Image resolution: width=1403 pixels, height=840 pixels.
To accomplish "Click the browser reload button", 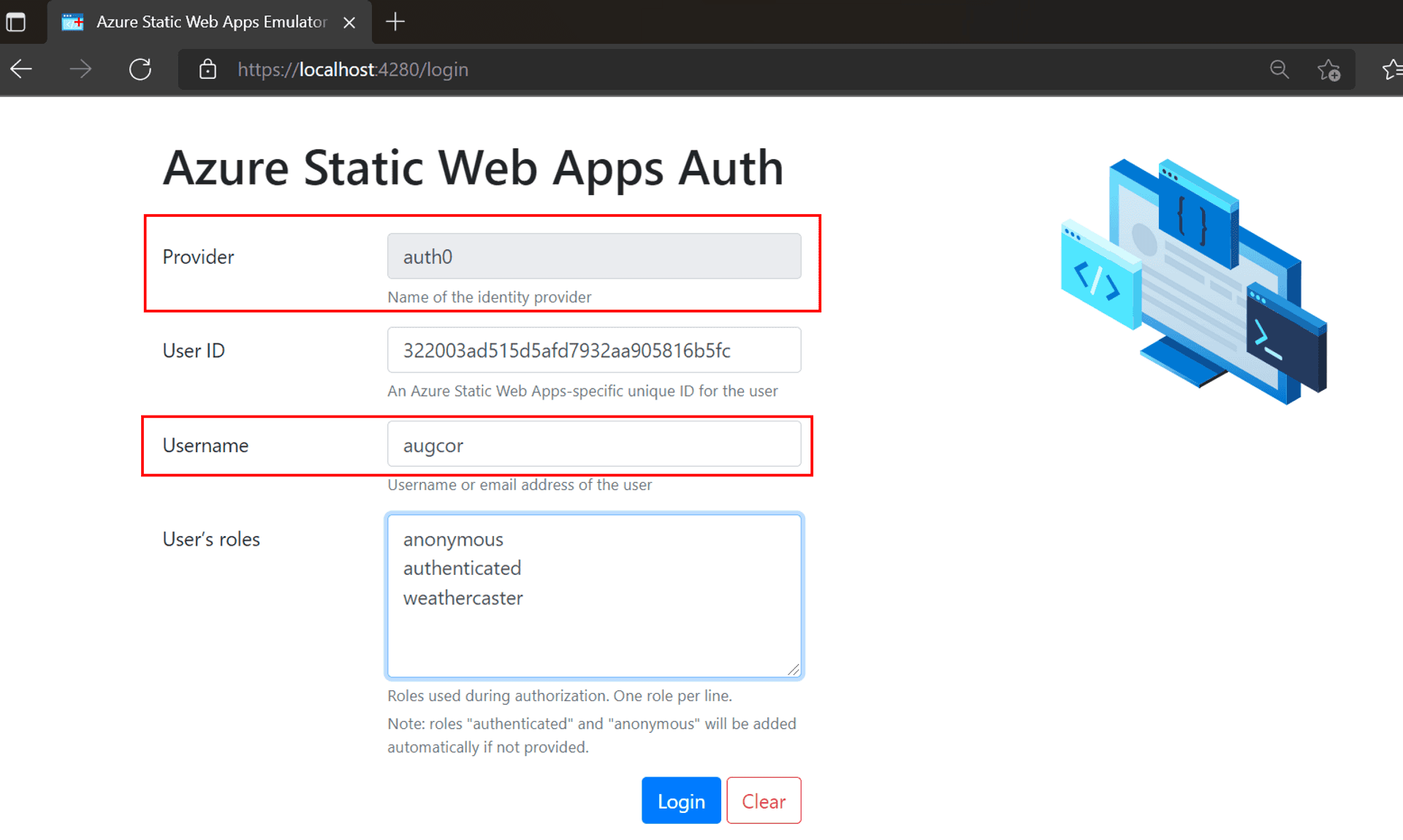I will 141,69.
